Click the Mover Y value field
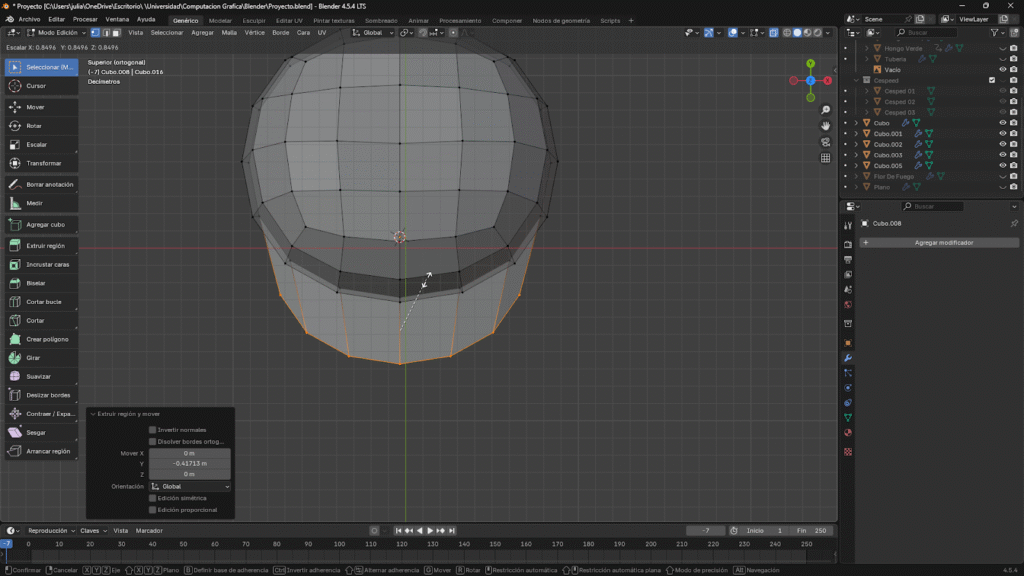The height and width of the screenshot is (576, 1024). (x=189, y=463)
